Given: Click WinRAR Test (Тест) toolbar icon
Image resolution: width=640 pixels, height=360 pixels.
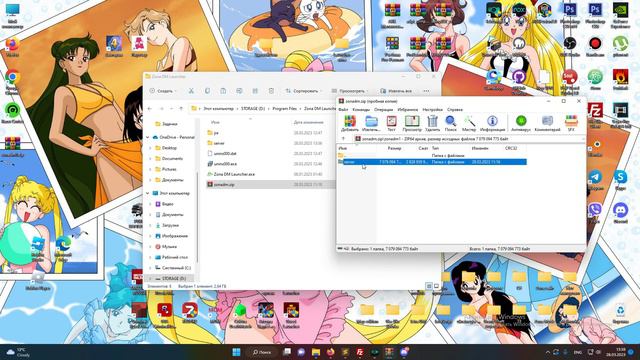Looking at the screenshot, I should [x=391, y=123].
